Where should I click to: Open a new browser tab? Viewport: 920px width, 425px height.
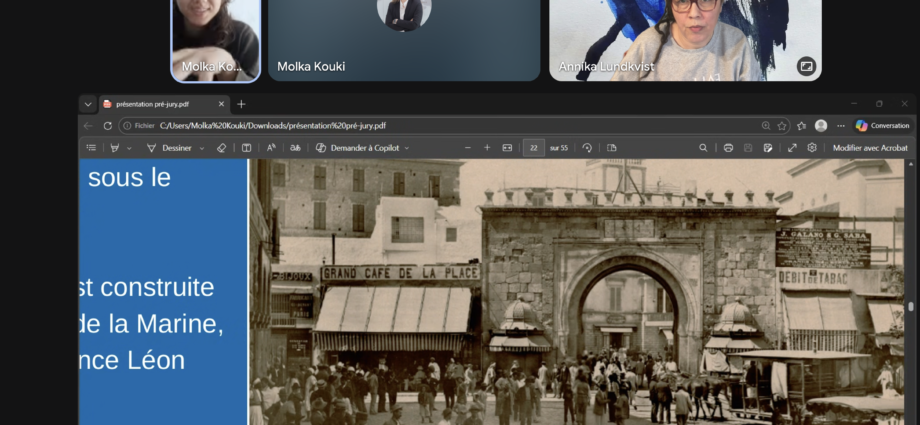click(x=241, y=104)
